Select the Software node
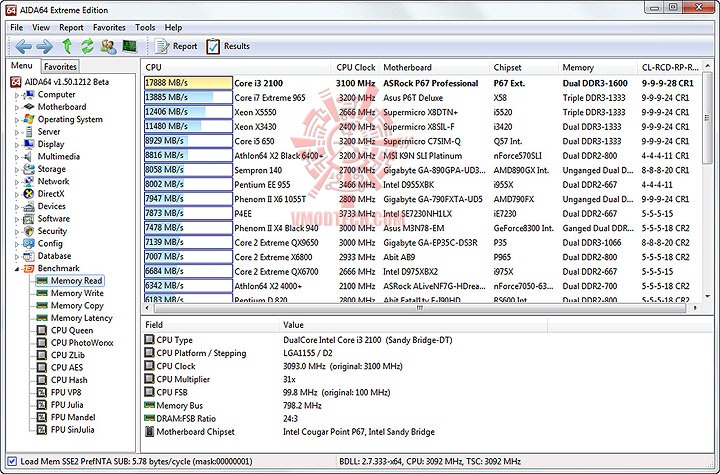Screen dimensions: 720x474 [54, 218]
